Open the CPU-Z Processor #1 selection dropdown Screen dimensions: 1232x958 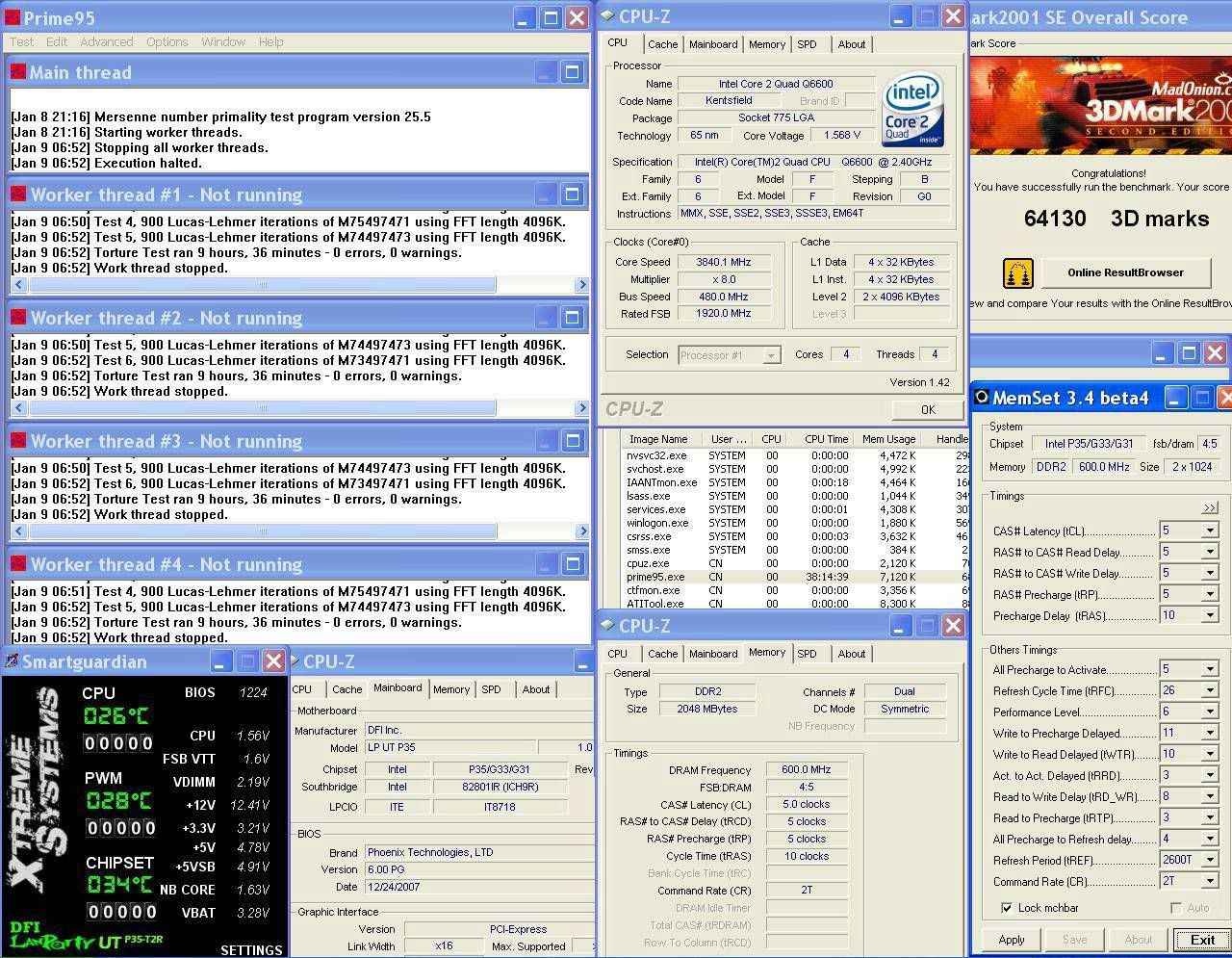click(771, 355)
